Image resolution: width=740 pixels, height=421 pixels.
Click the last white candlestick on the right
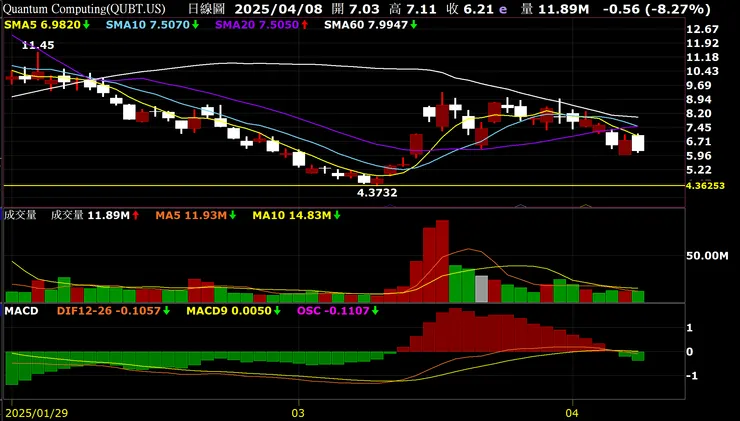pos(638,143)
